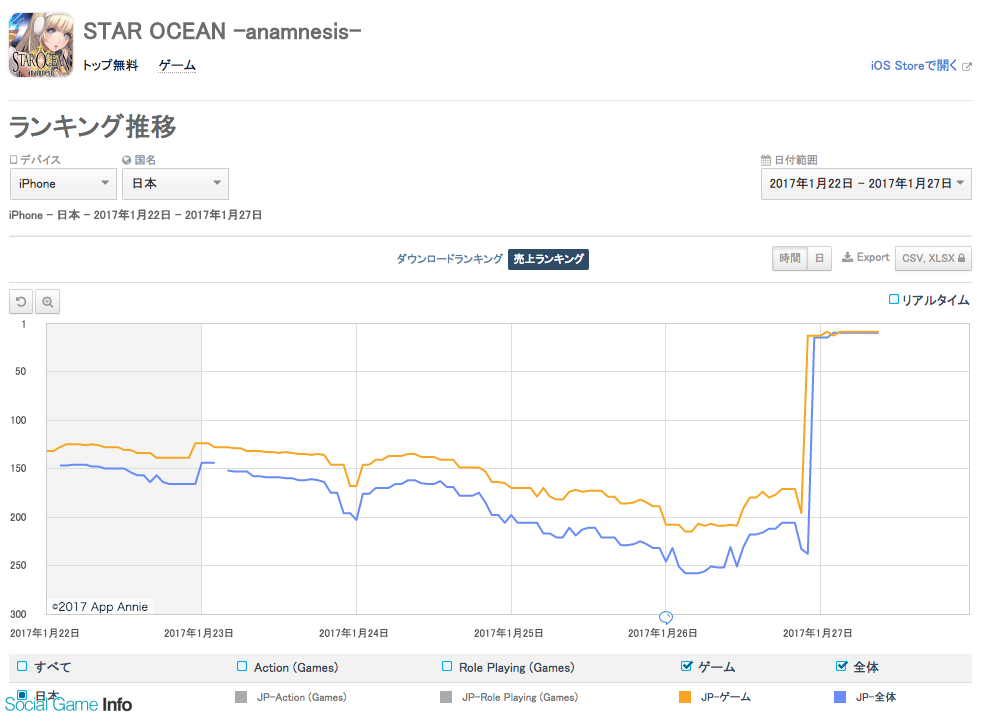Select the 売上ランキング tab
This screenshot has height=717, width=983.
click(x=549, y=259)
